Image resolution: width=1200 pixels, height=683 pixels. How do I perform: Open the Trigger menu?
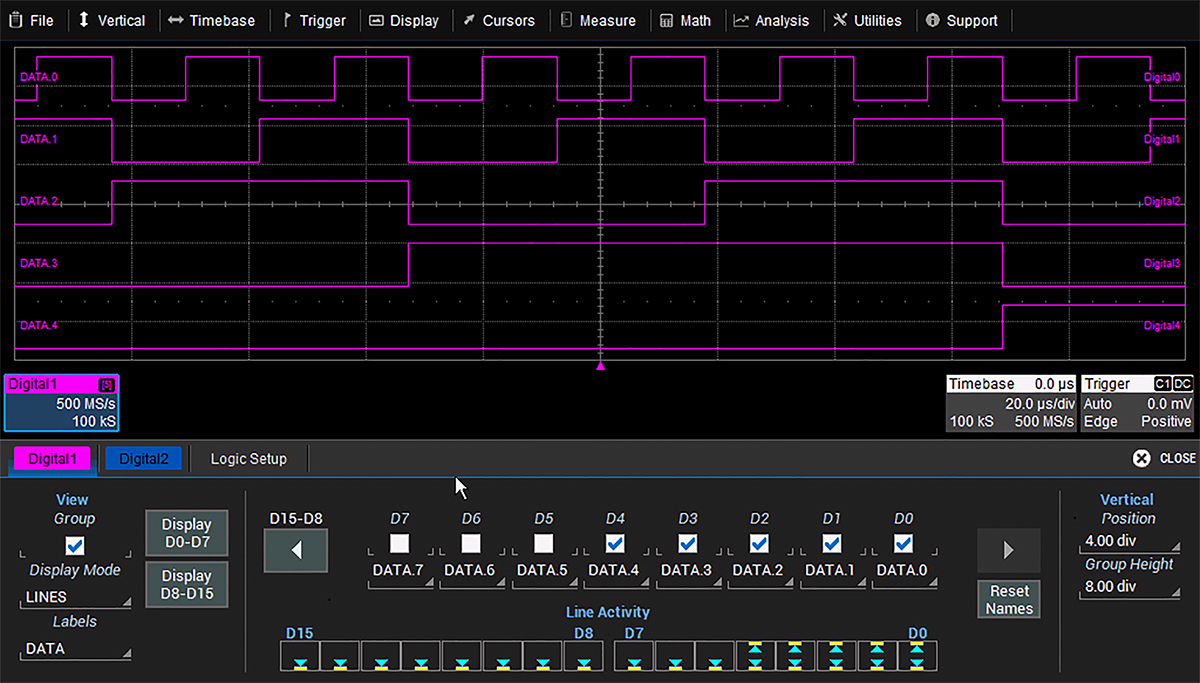tap(313, 20)
